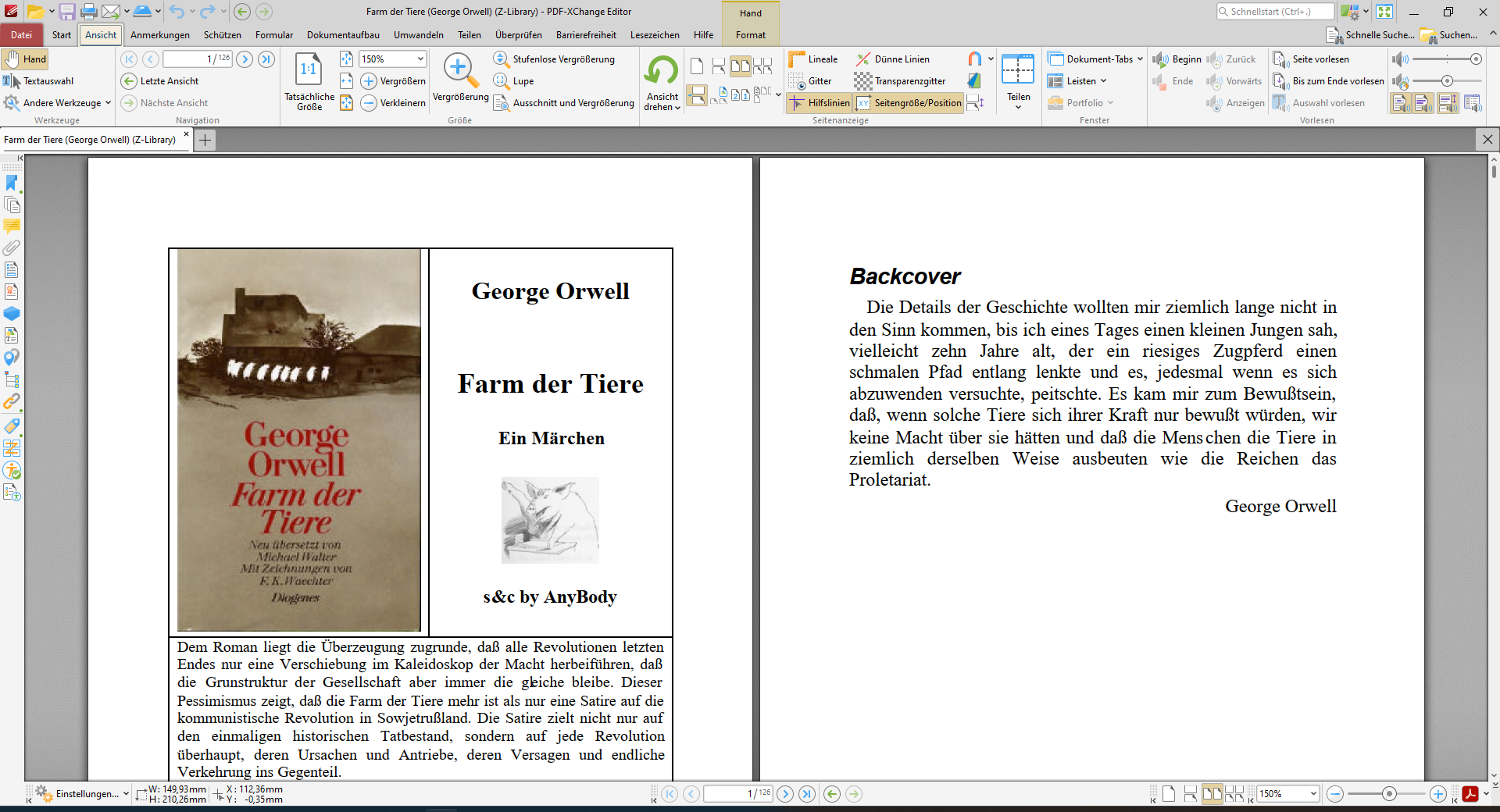Image resolution: width=1500 pixels, height=812 pixels.
Task: Toggle Hilfslinien guides display
Action: pos(819,103)
